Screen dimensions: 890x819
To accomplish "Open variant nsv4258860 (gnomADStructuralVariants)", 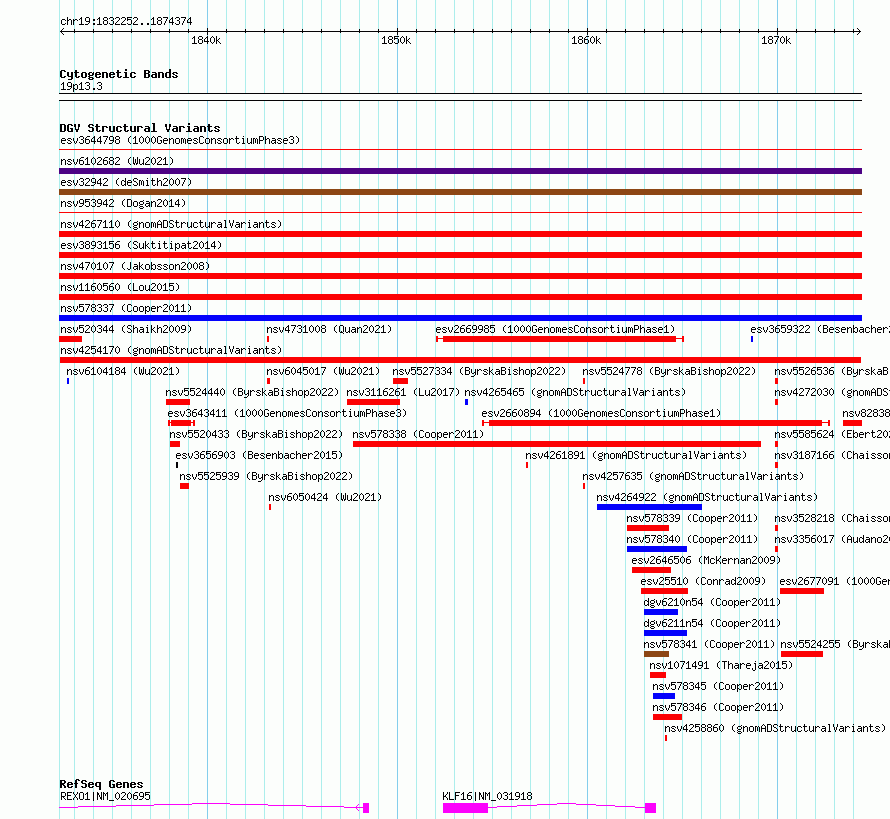I will [x=775, y=728].
